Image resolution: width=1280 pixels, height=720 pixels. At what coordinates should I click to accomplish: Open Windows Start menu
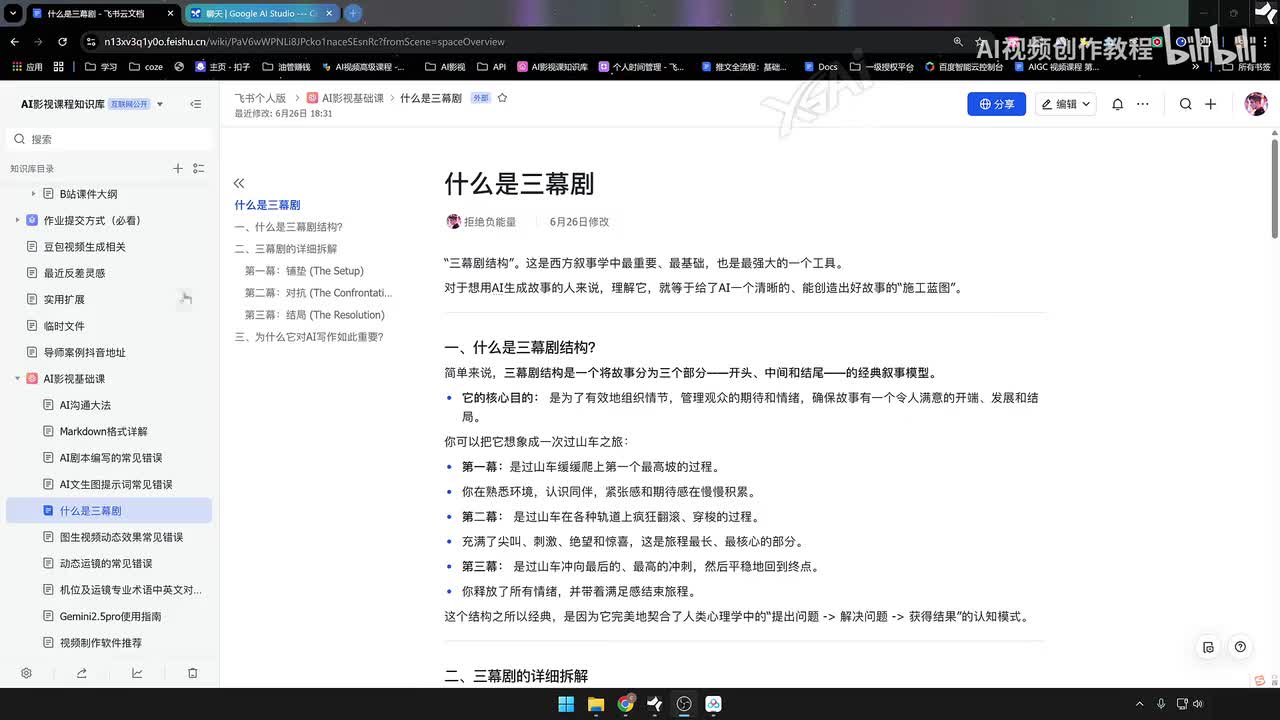(x=566, y=704)
